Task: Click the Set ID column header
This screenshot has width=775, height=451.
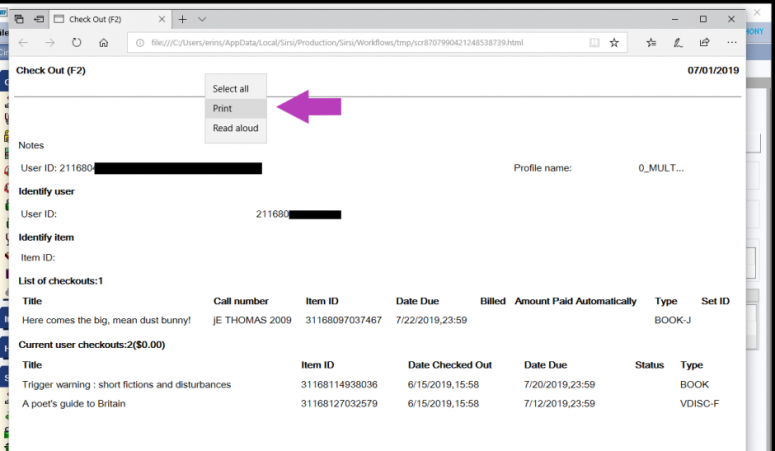Action: [715, 301]
